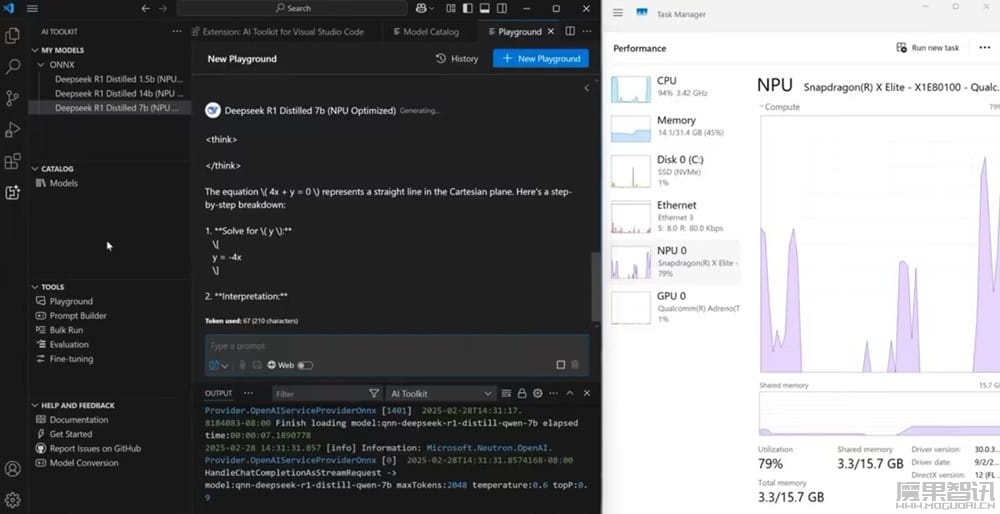Select CPU in Task Manager performance list
The height and width of the screenshot is (514, 1000).
click(675, 87)
